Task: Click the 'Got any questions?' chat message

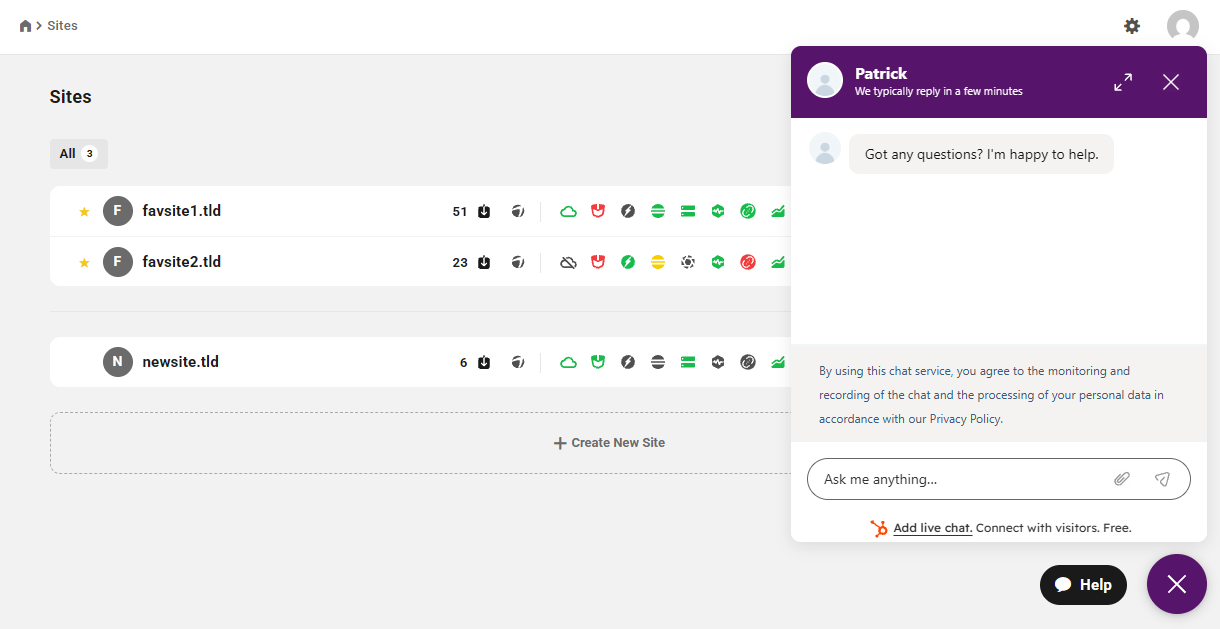Action: point(981,154)
